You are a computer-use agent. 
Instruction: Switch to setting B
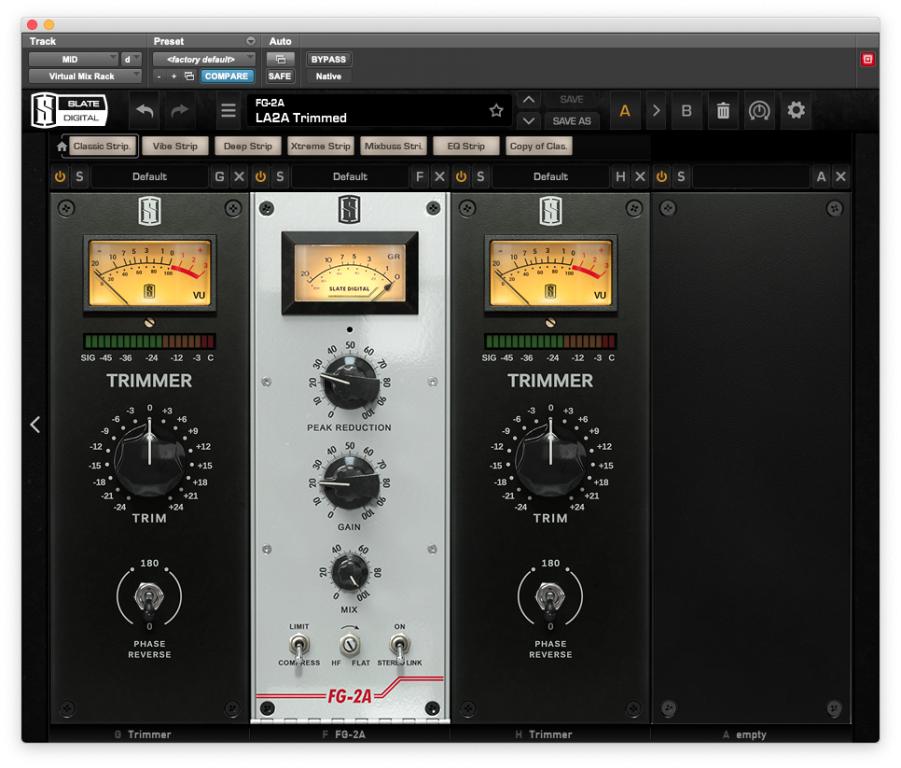pyautogui.click(x=686, y=110)
